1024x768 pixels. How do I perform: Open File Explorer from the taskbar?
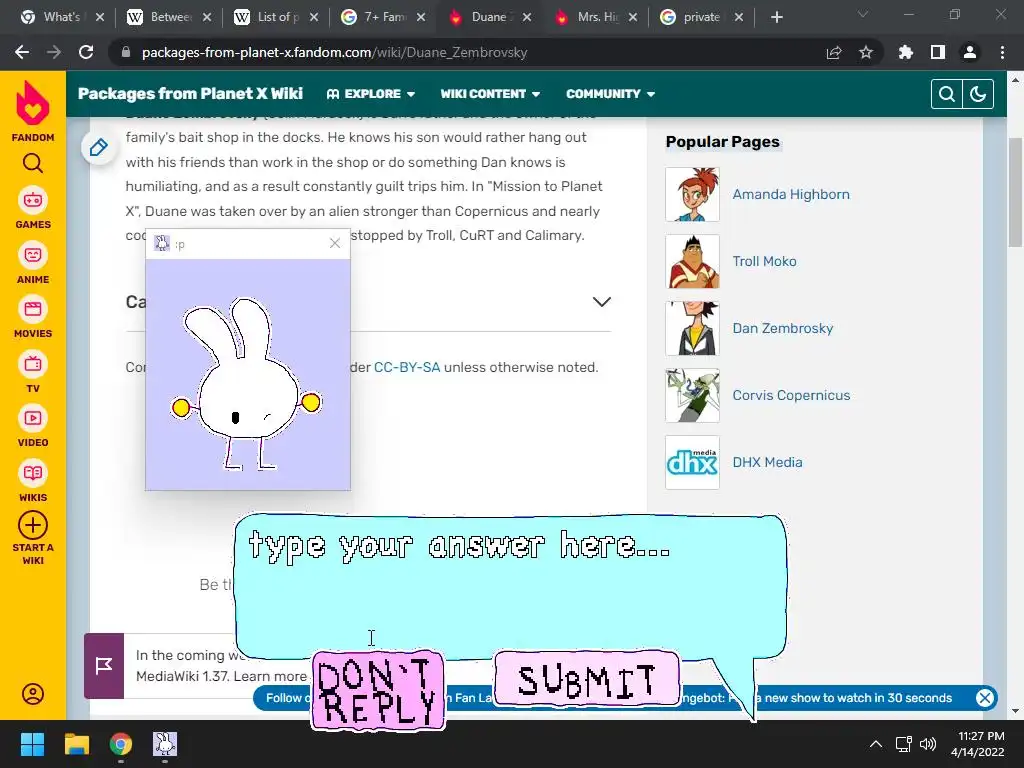click(76, 744)
